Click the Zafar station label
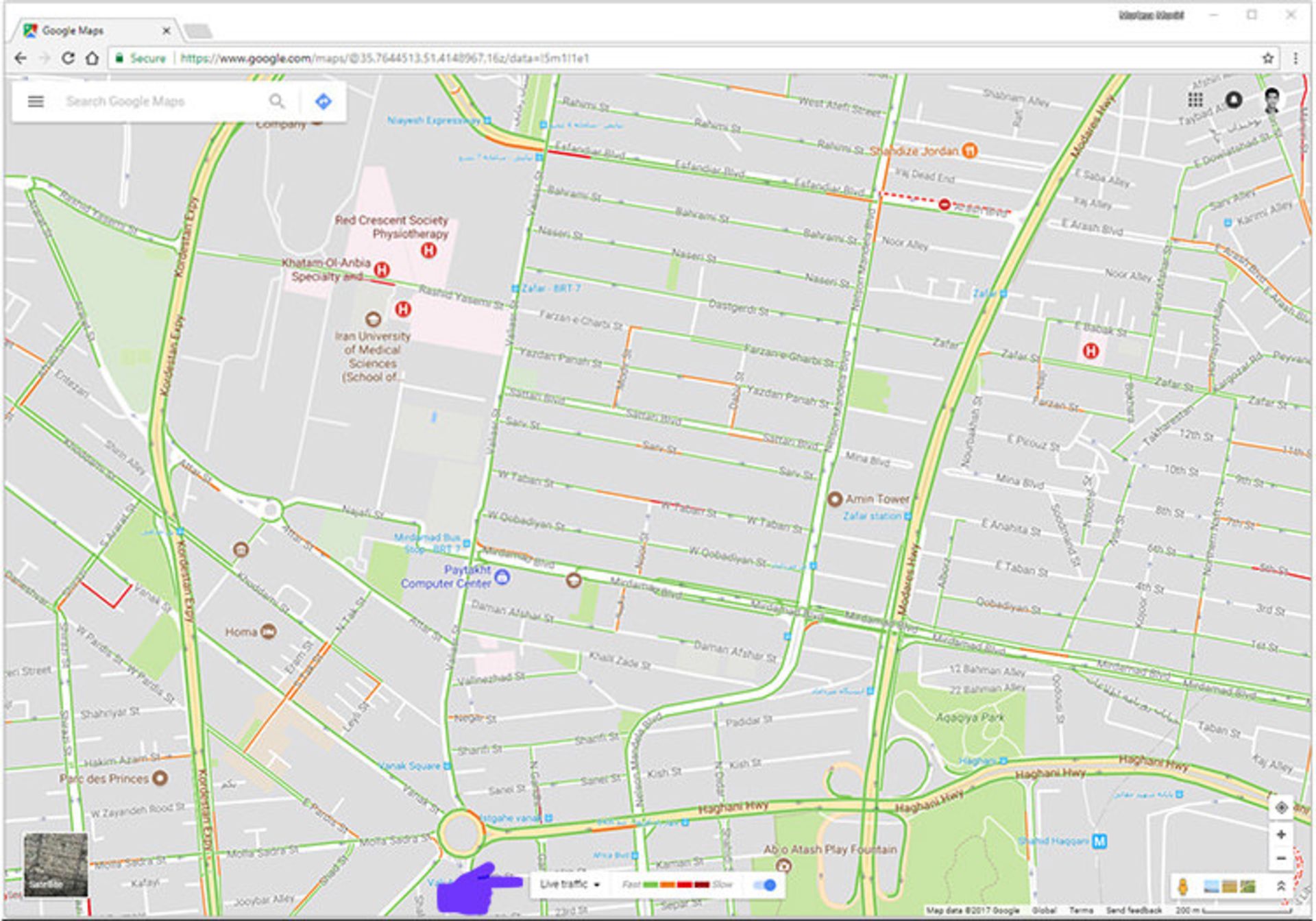1316x921 pixels. (x=872, y=516)
